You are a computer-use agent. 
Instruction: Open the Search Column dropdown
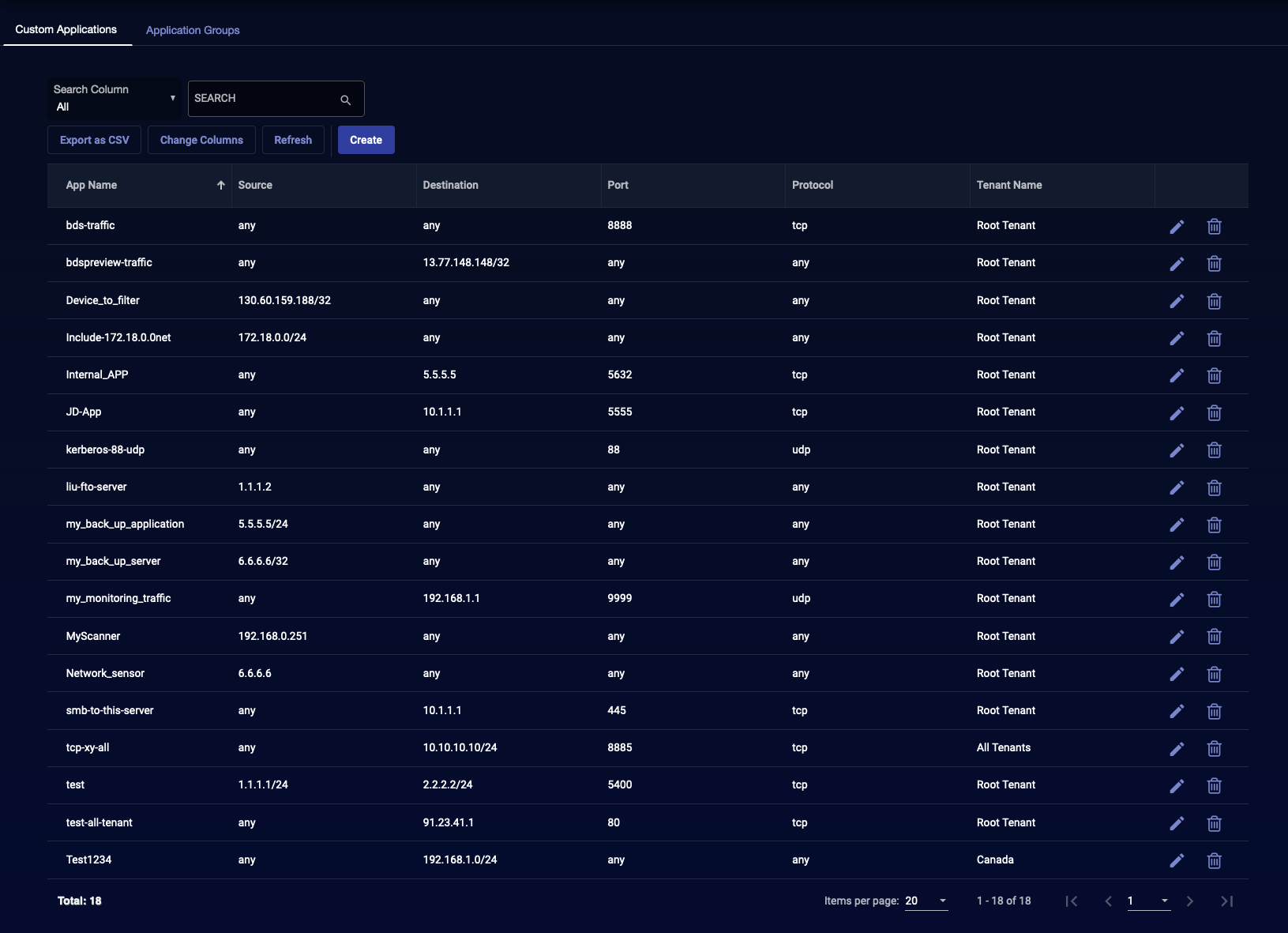click(x=115, y=99)
